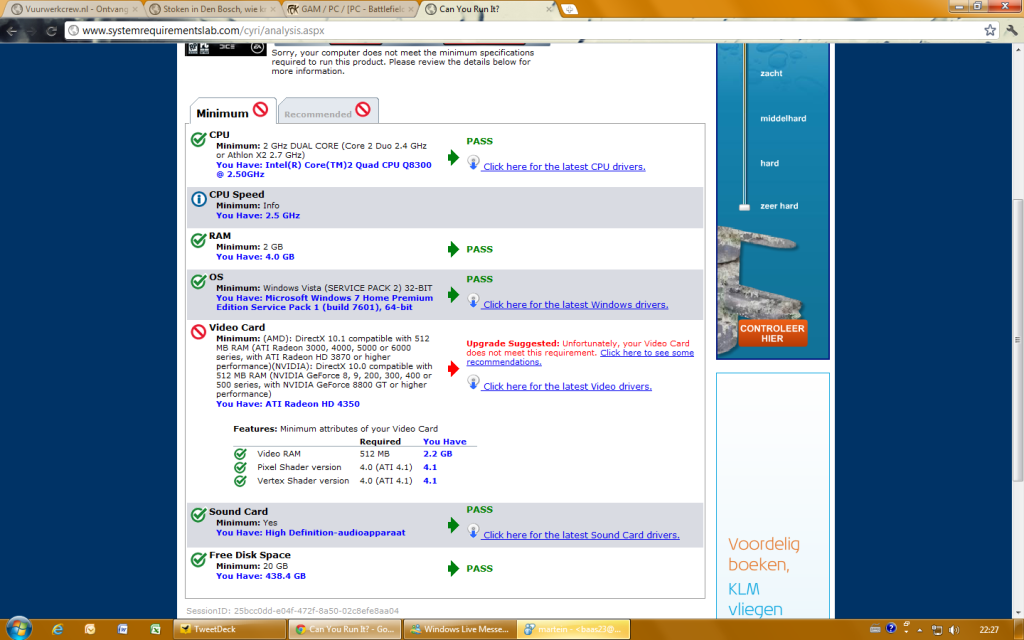Click the 'middelhard' label in the ad
The height and width of the screenshot is (640, 1024).
783,118
